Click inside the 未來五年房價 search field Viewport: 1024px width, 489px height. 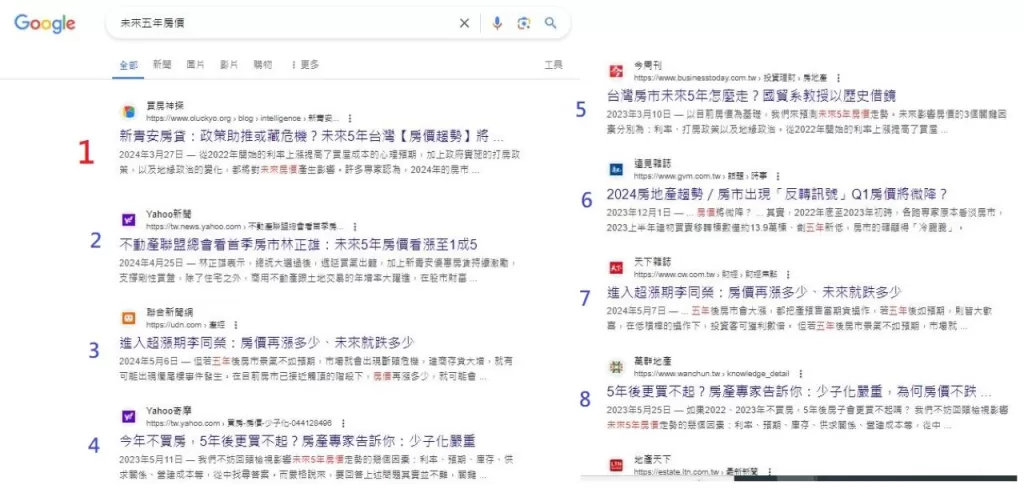pos(280,23)
